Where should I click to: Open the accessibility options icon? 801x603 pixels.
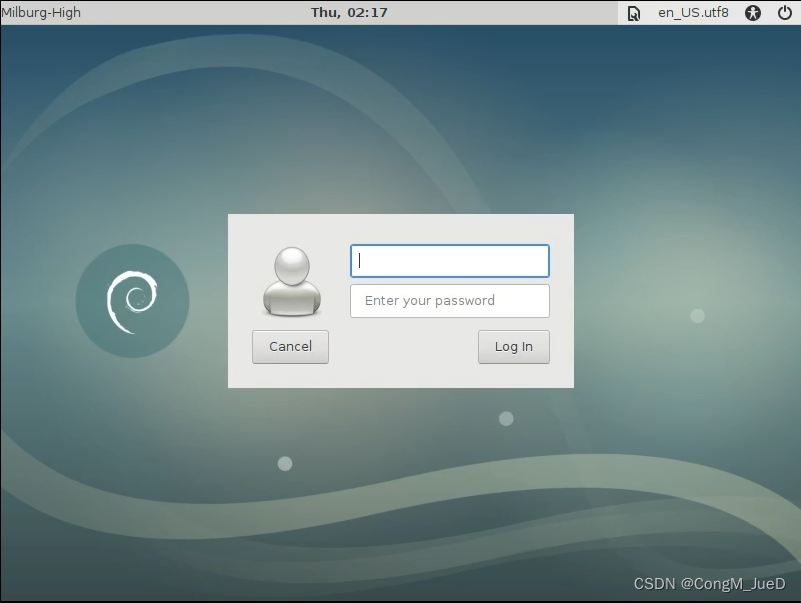(x=752, y=13)
